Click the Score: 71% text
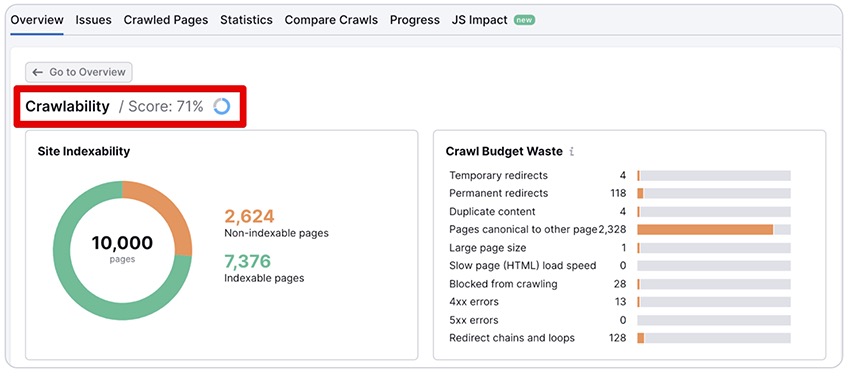 (166, 107)
